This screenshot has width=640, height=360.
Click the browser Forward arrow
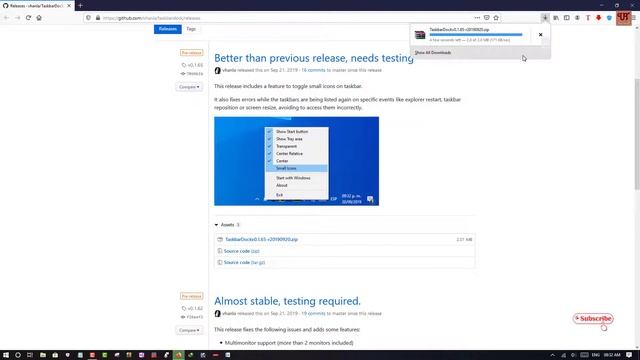pyautogui.click(x=17, y=18)
